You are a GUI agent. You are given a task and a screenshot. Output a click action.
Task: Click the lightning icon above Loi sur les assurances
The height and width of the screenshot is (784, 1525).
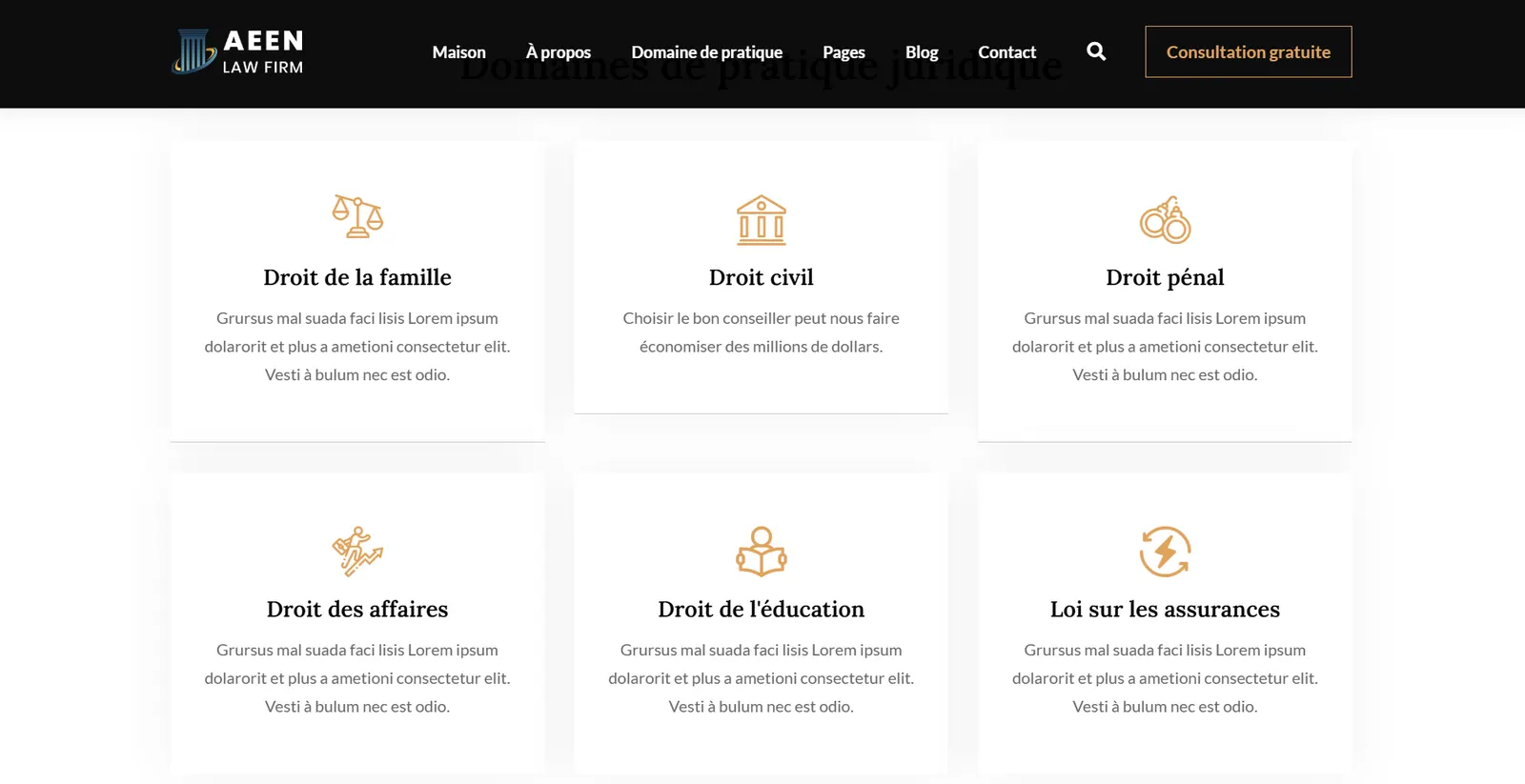pos(1165,552)
